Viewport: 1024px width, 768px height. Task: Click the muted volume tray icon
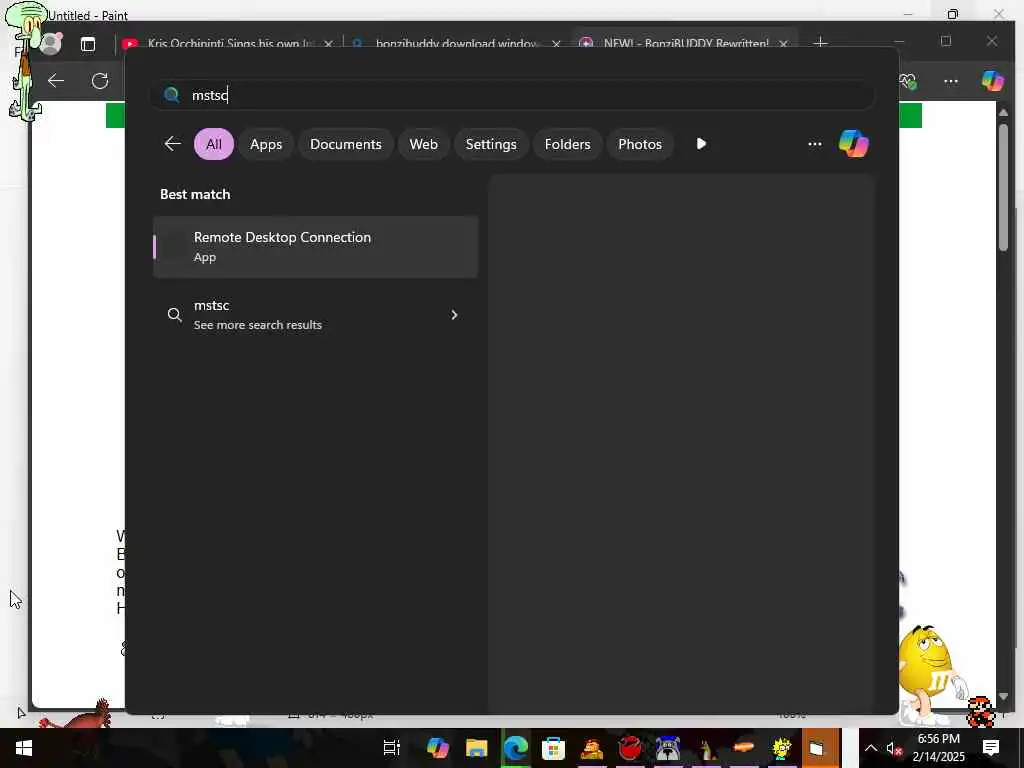(894, 749)
